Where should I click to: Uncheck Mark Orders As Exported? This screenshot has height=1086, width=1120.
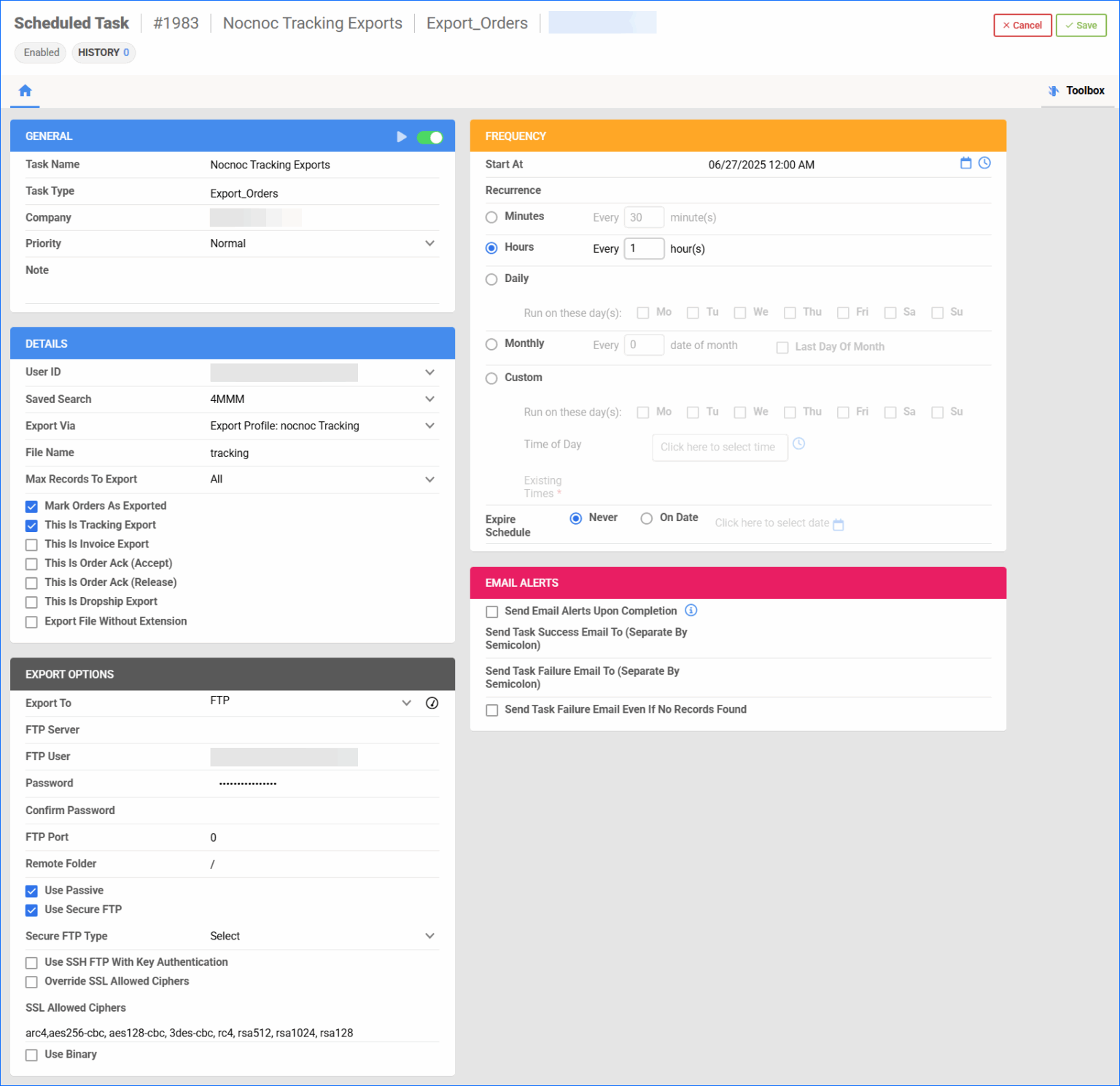point(31,506)
